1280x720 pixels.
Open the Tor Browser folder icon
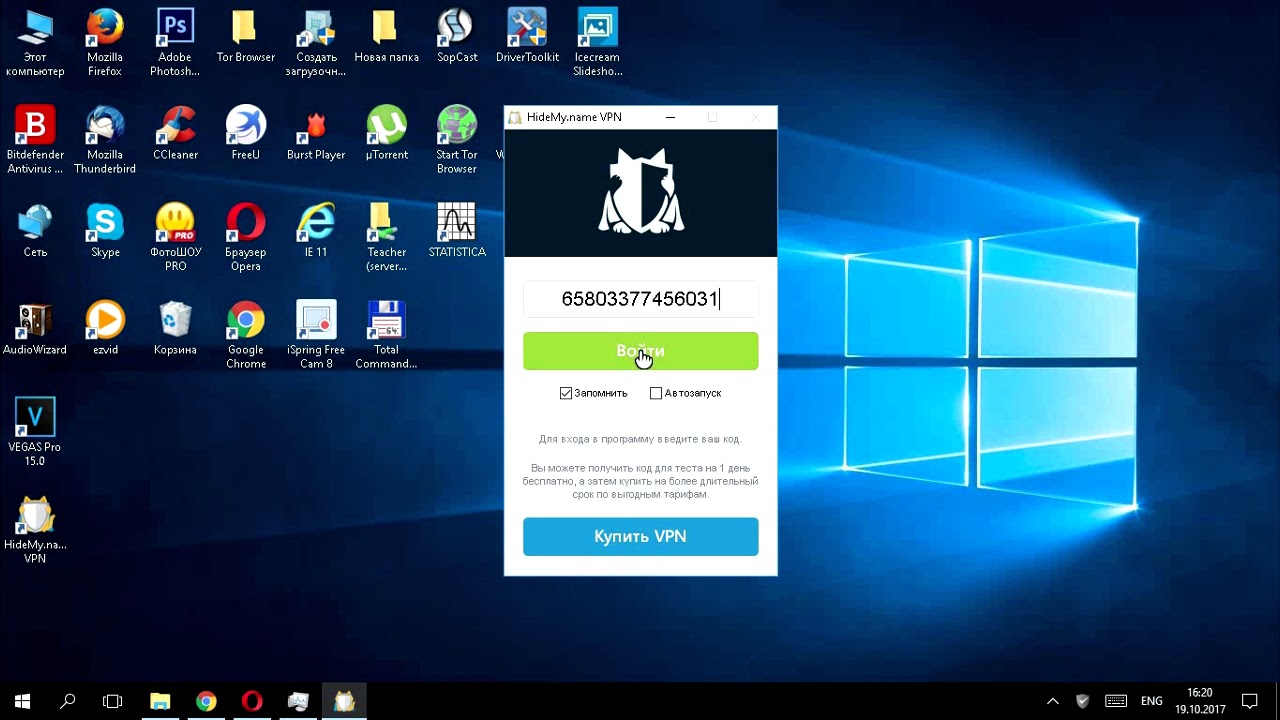(245, 36)
